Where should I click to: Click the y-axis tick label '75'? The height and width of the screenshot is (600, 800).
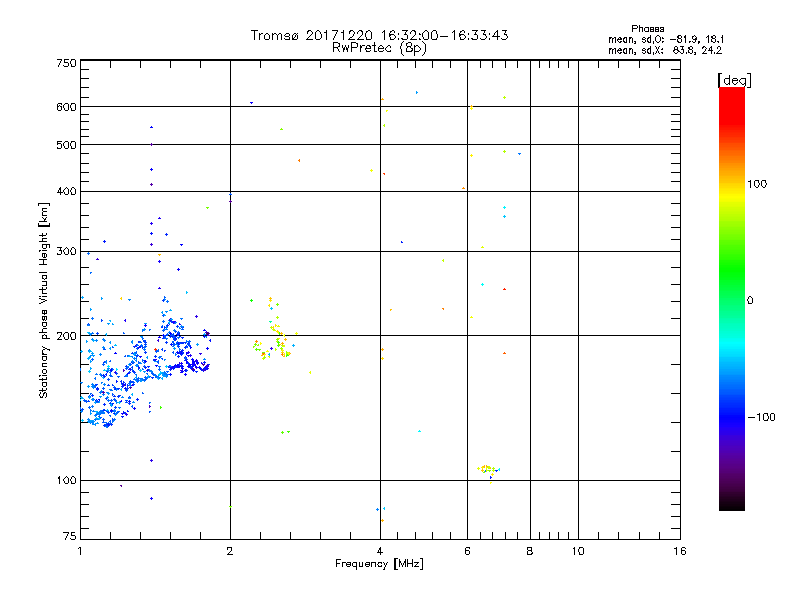[x=70, y=536]
